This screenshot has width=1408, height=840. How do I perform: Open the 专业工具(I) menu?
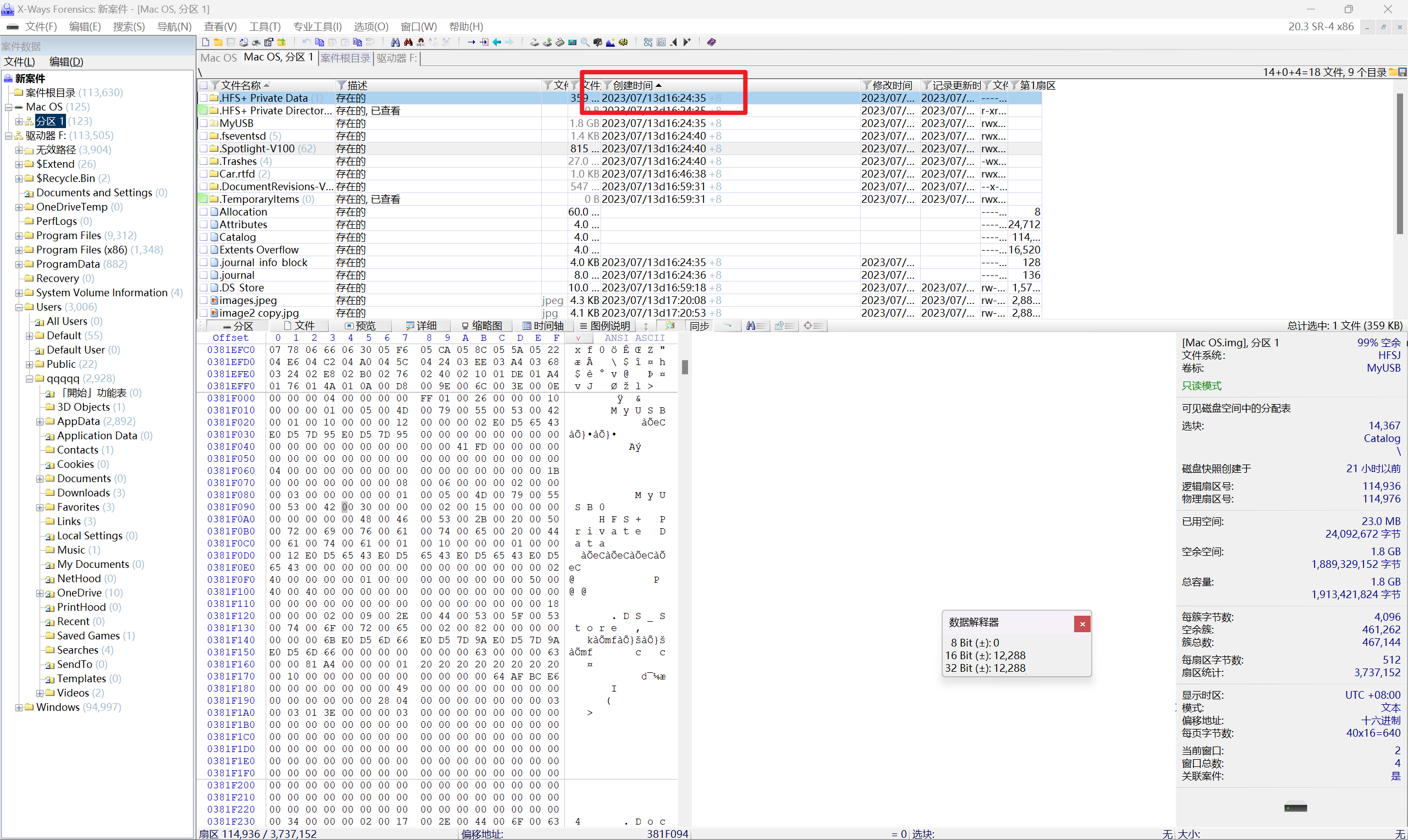point(317,26)
